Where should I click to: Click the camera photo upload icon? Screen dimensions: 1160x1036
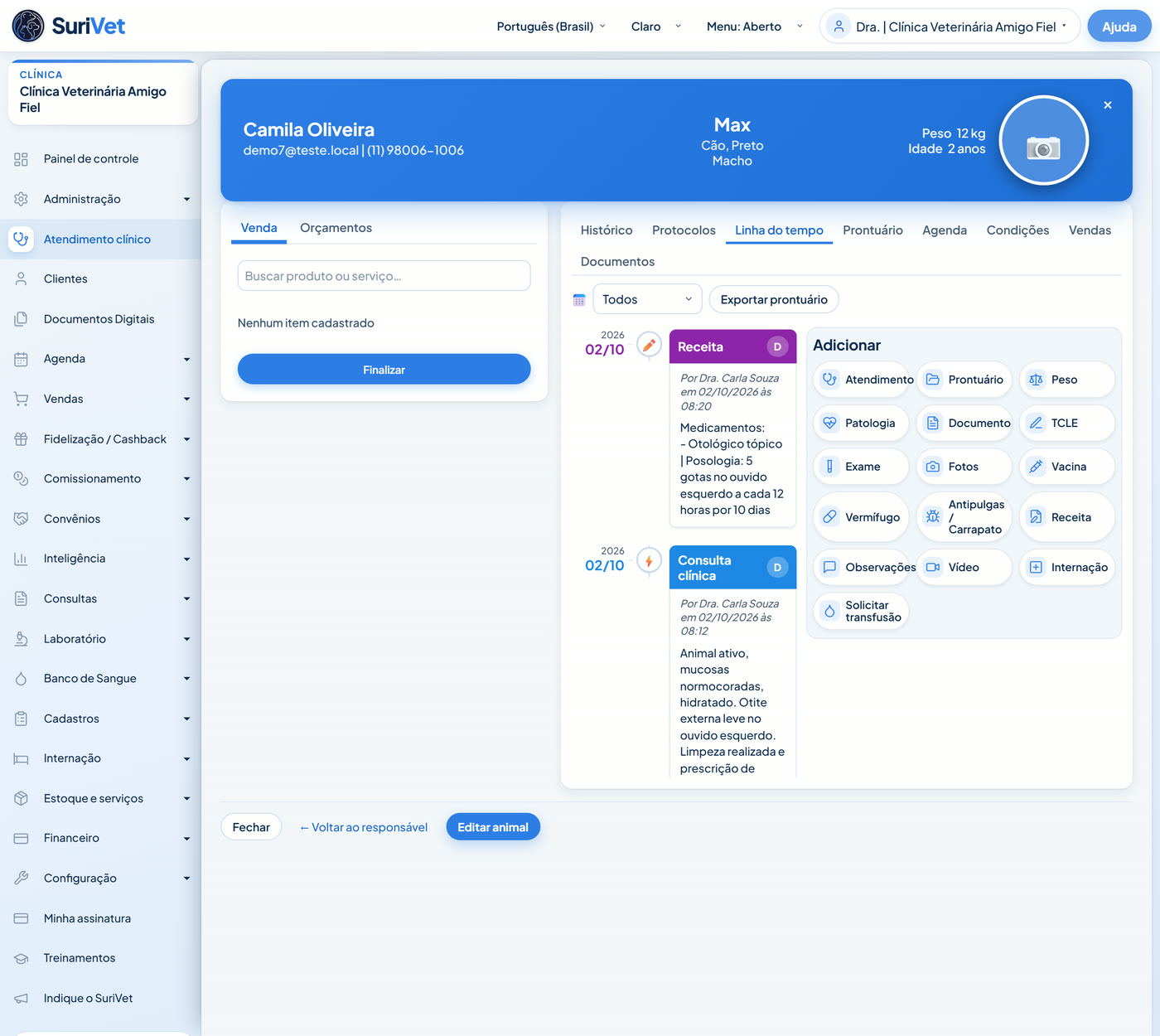(1043, 148)
